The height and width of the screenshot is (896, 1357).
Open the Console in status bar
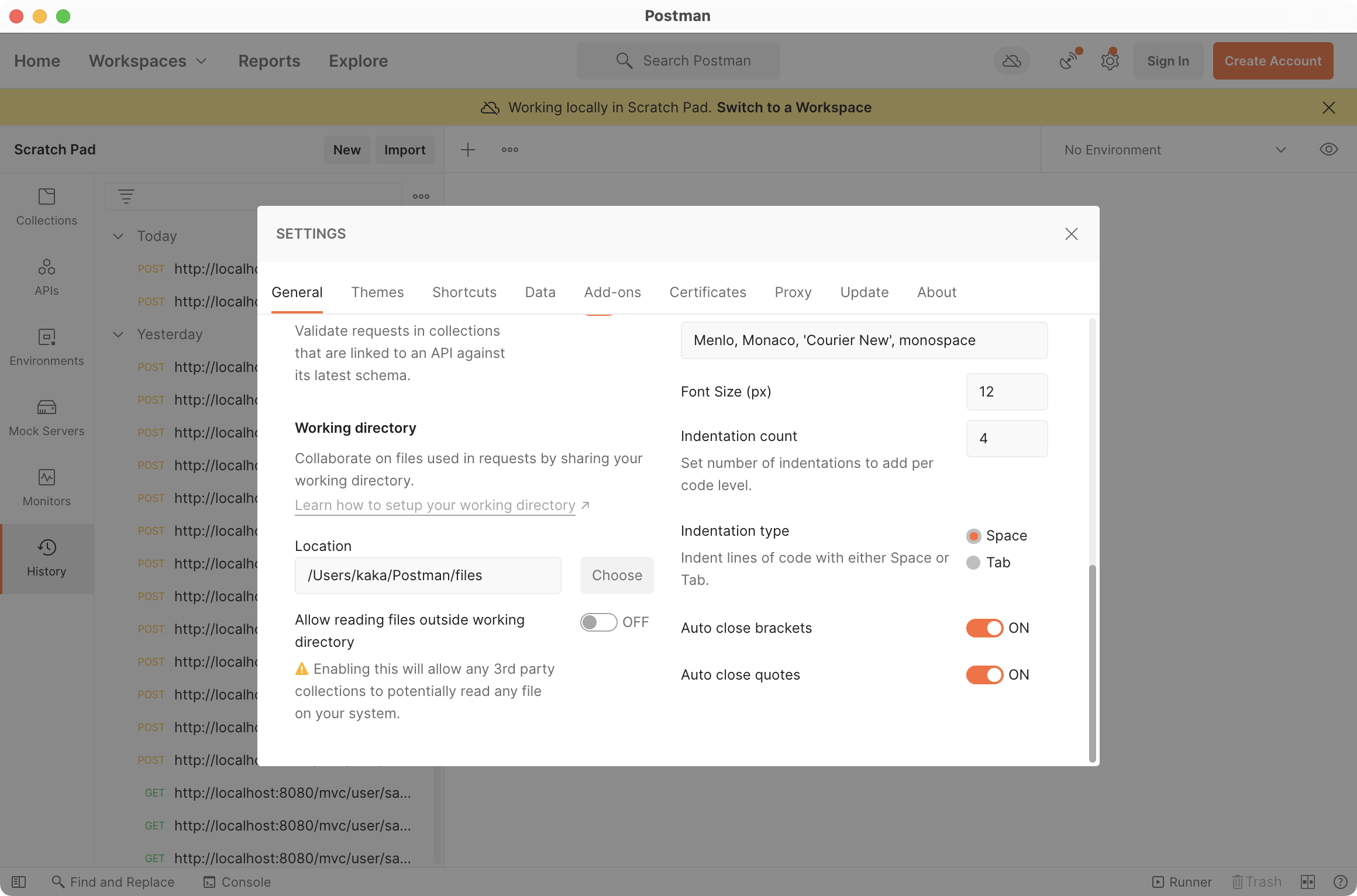(237, 882)
